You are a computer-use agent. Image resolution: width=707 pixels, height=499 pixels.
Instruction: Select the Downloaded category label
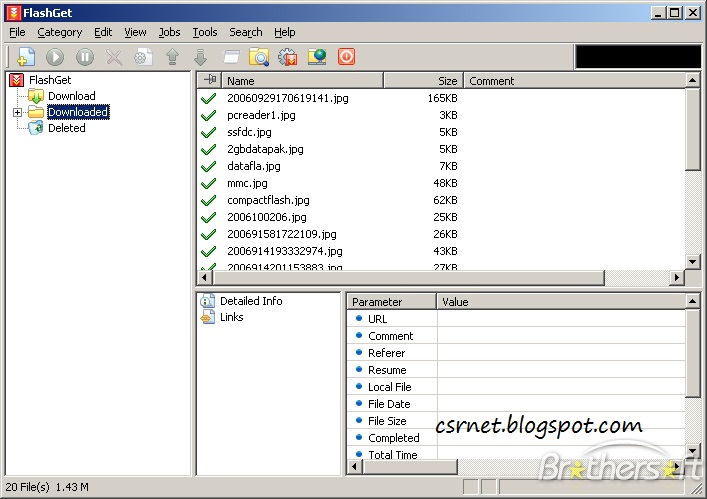click(x=78, y=112)
